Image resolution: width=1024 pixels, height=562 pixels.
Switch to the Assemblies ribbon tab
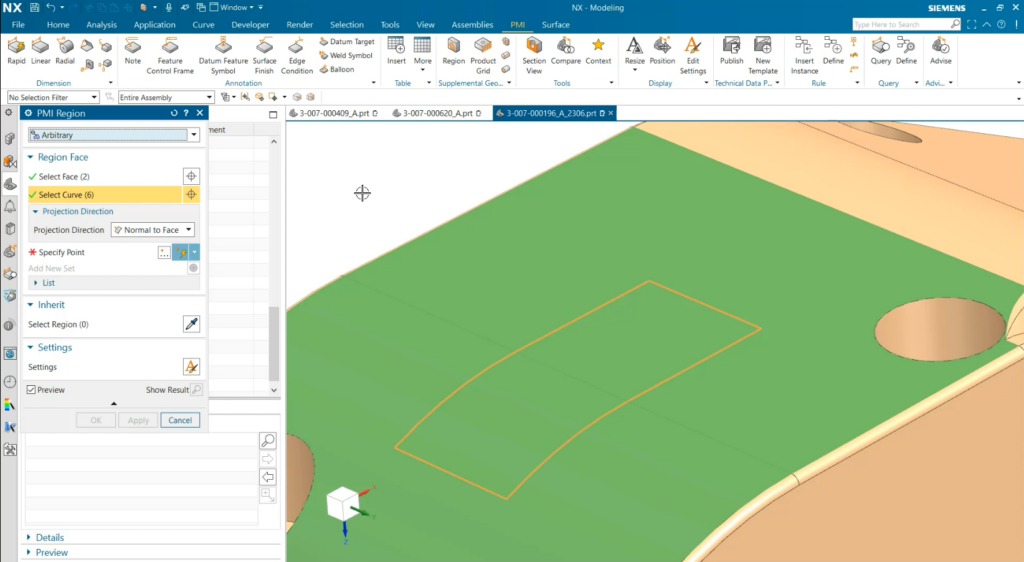472,24
